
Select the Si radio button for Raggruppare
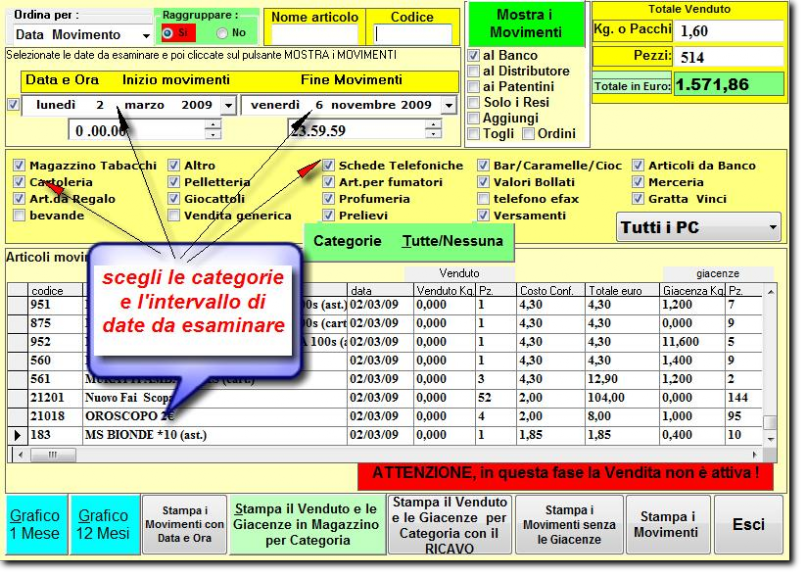[168, 33]
